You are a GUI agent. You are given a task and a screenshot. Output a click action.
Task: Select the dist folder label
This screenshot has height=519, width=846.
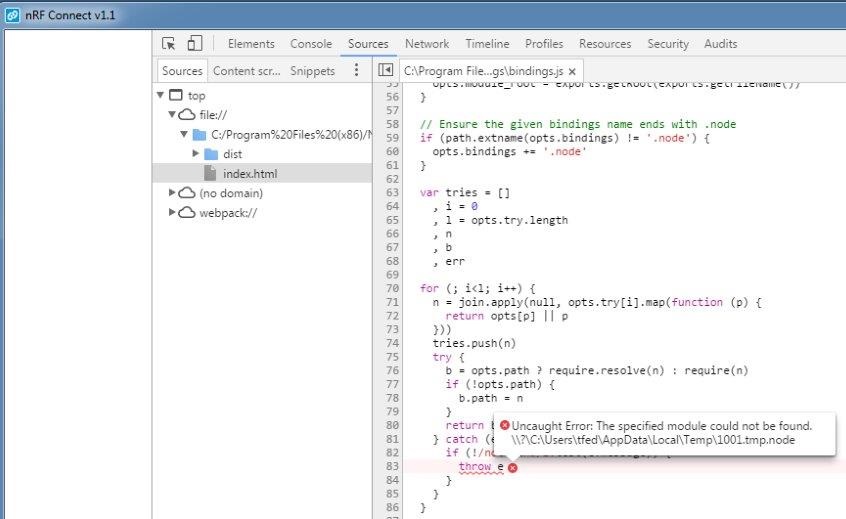click(x=233, y=154)
